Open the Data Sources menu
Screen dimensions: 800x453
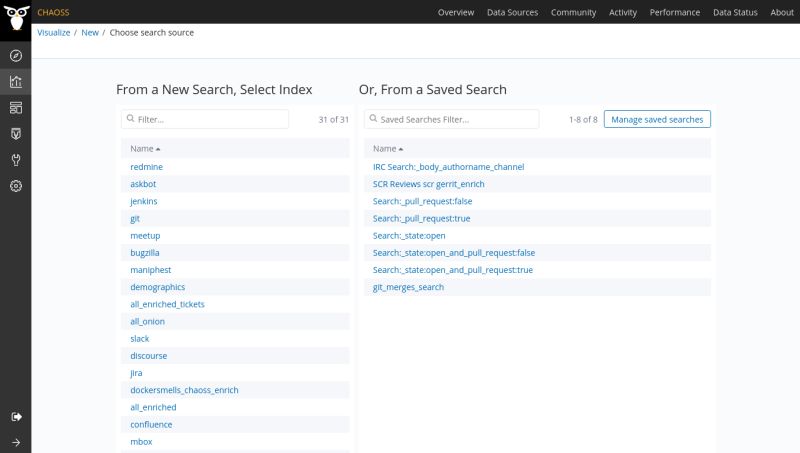tap(512, 12)
